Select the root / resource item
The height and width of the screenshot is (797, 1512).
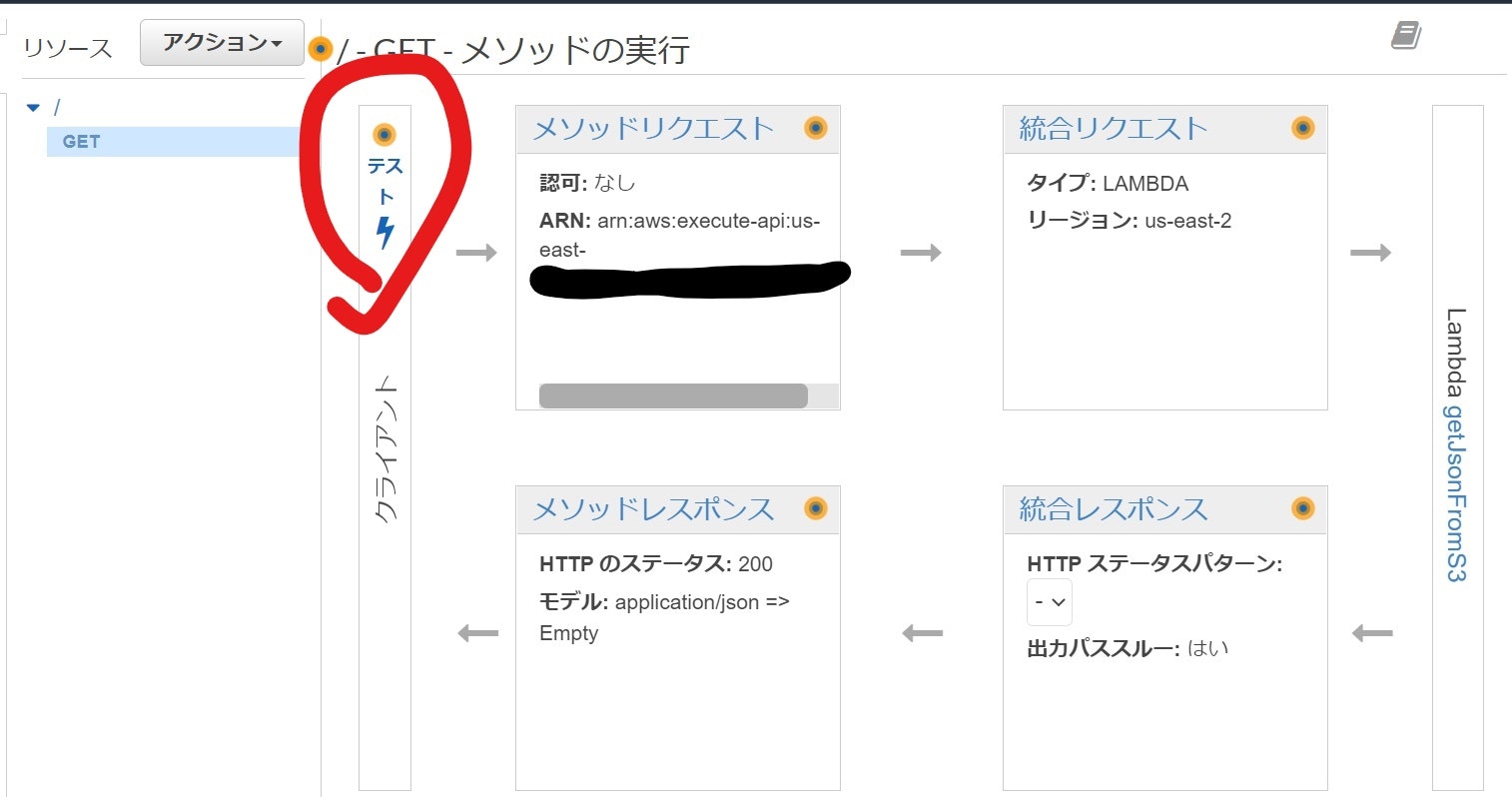pos(58,105)
